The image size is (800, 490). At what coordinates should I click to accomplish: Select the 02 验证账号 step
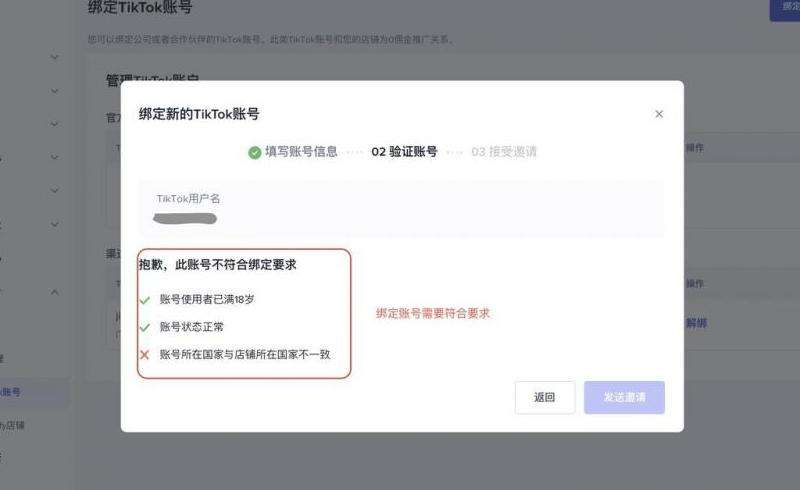404,152
